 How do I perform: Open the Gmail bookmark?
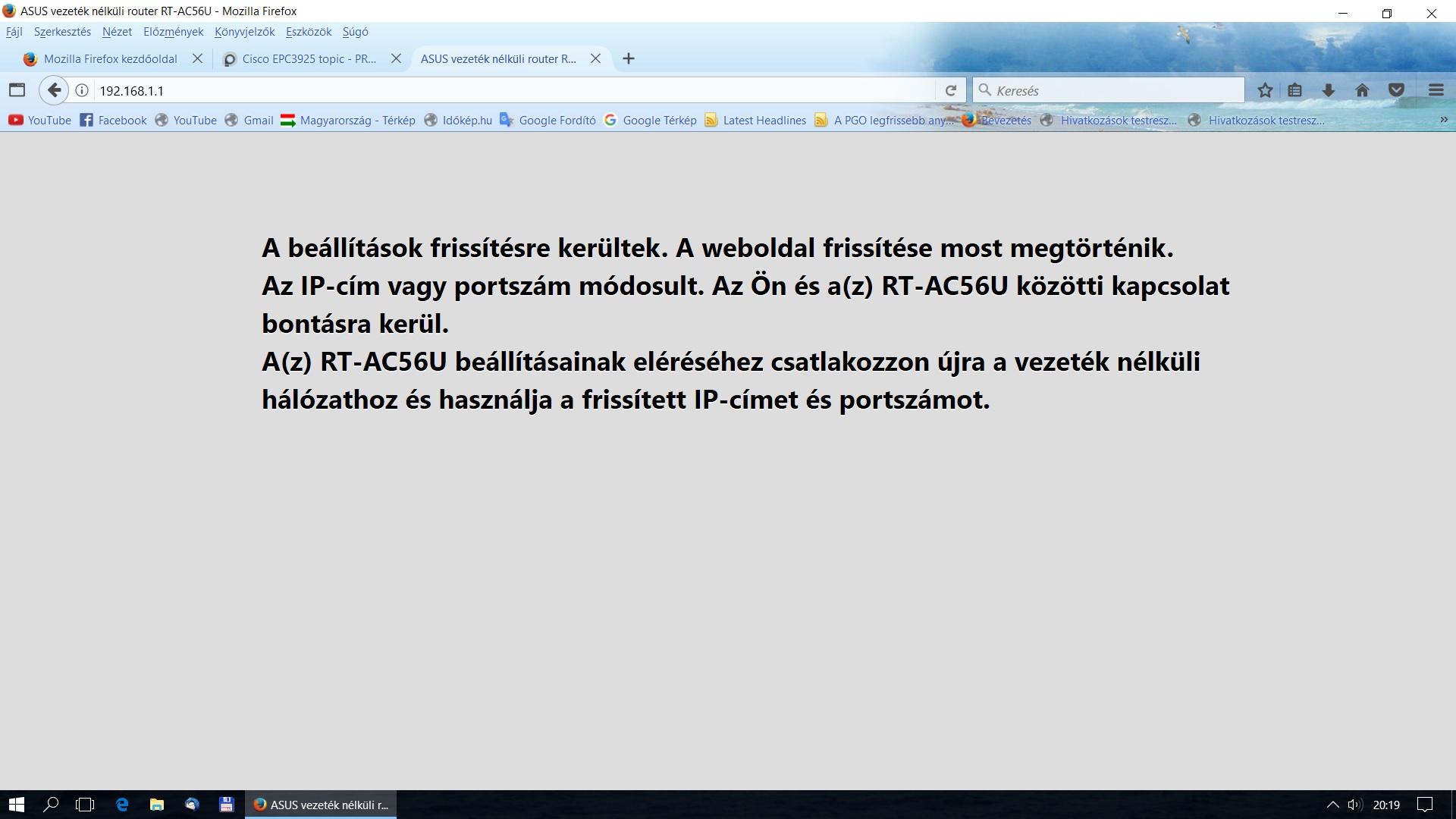pyautogui.click(x=249, y=120)
